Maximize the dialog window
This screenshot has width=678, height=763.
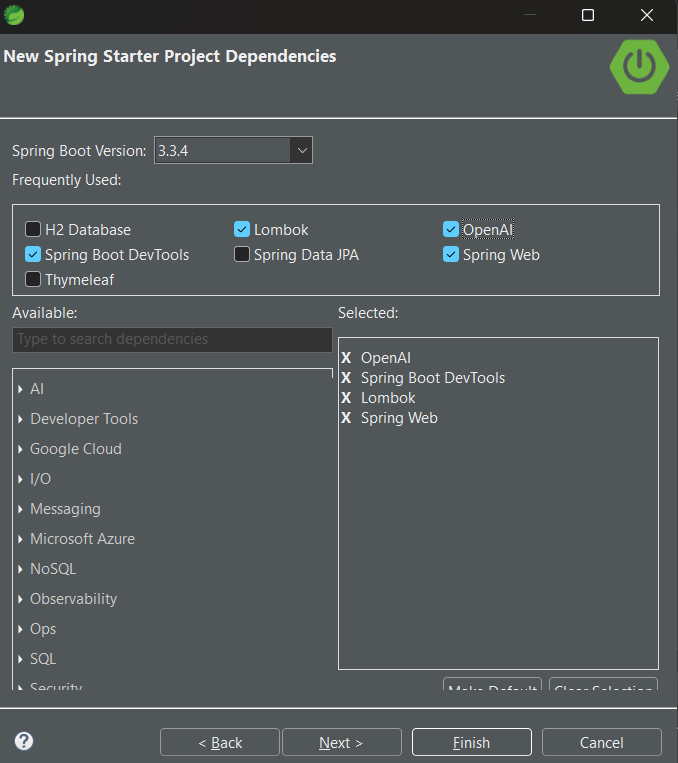point(588,15)
